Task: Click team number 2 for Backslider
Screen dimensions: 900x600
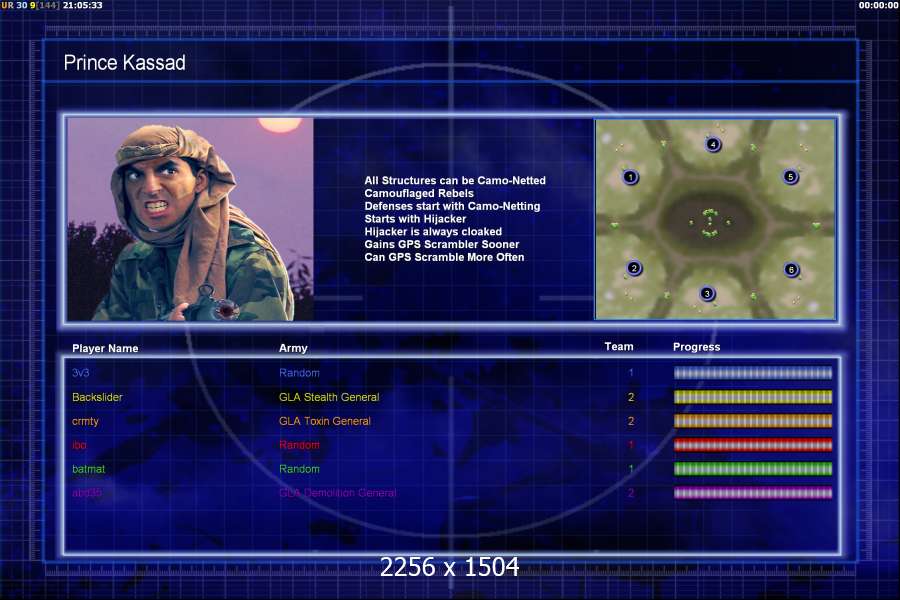Action: coord(631,397)
